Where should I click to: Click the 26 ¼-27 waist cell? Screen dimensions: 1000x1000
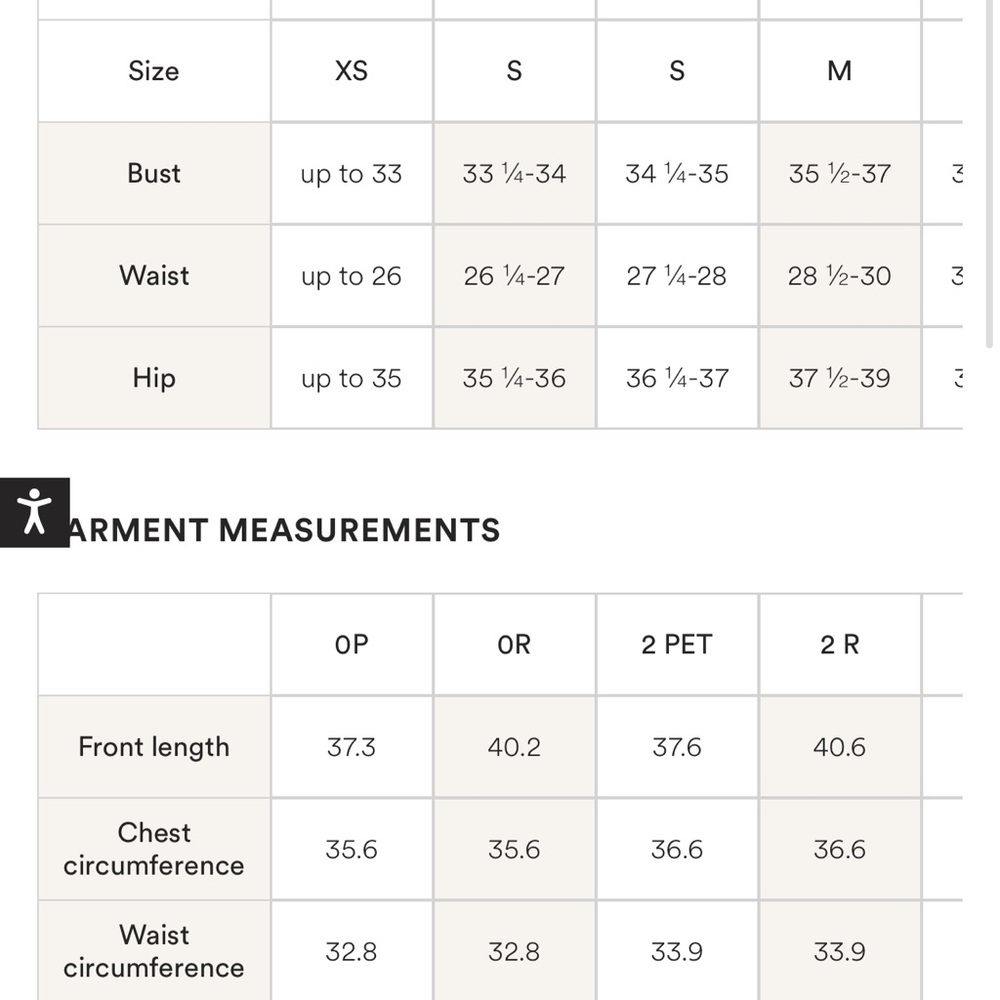(x=514, y=276)
